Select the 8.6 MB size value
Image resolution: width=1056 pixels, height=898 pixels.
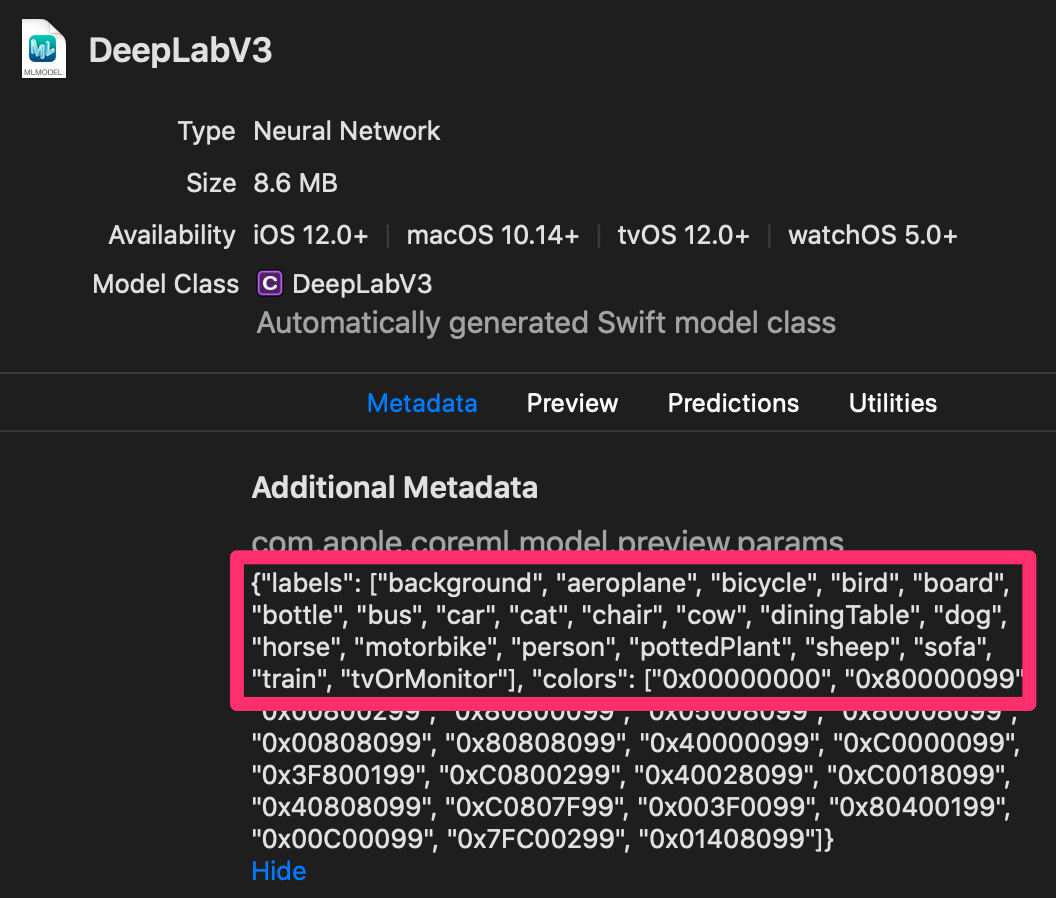[x=295, y=183]
